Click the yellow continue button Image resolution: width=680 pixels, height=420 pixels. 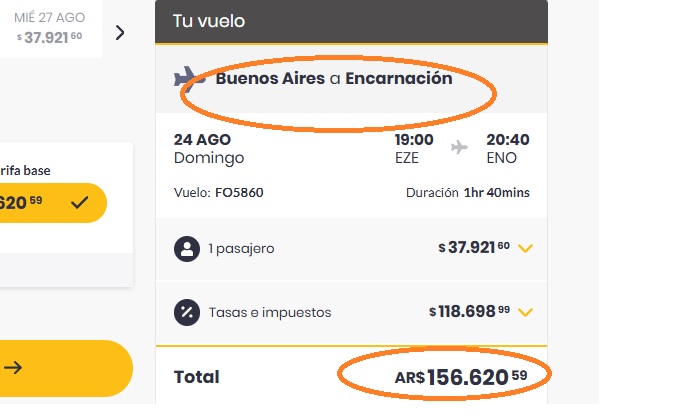point(66,368)
